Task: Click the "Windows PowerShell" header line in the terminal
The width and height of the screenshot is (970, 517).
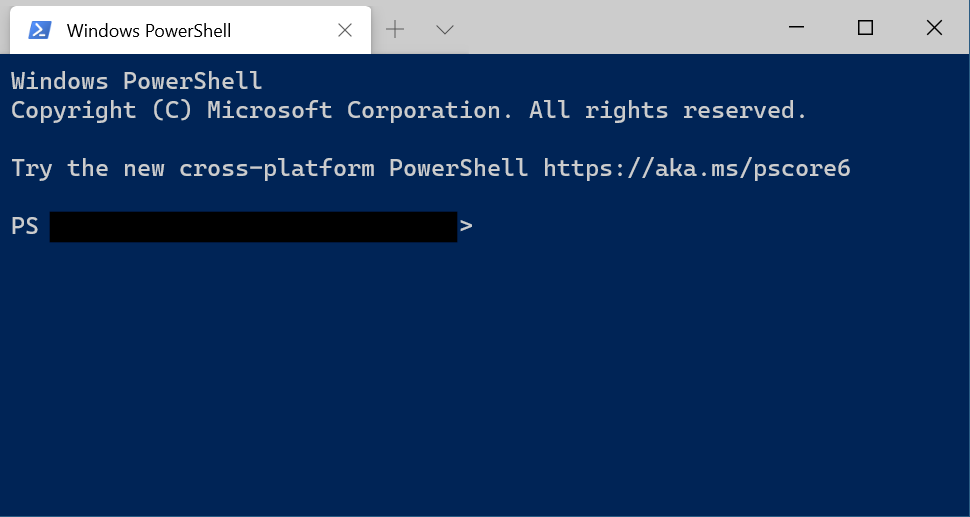Action: coord(136,81)
